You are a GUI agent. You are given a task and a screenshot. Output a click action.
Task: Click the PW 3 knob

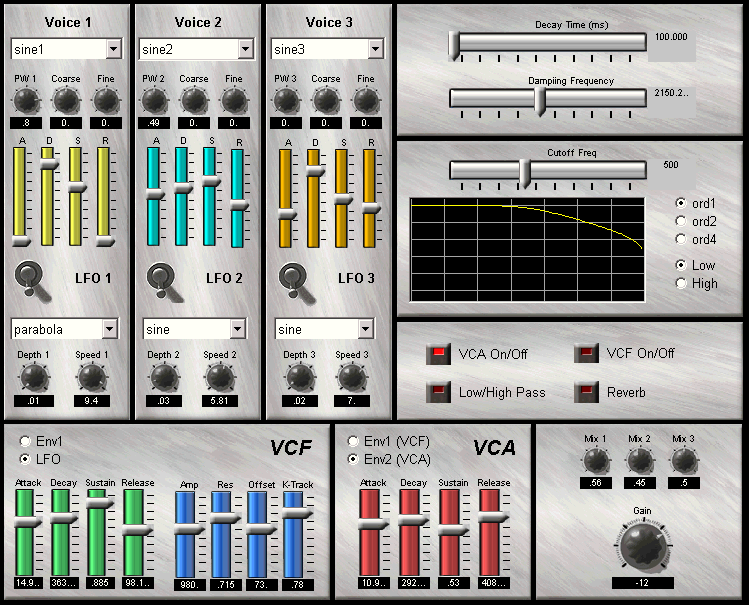coord(286,101)
